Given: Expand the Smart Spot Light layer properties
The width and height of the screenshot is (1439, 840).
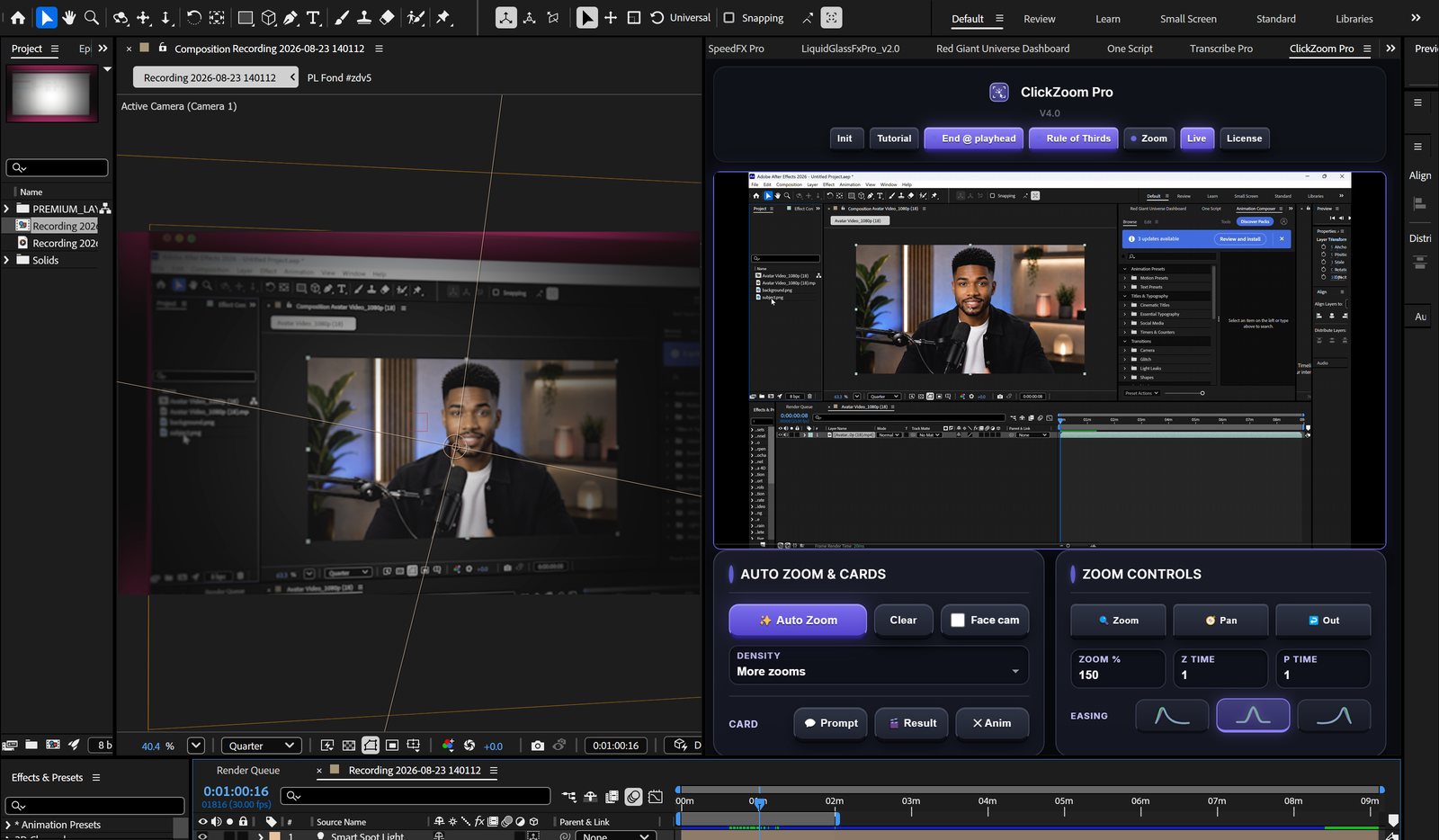Looking at the screenshot, I should click(262, 836).
